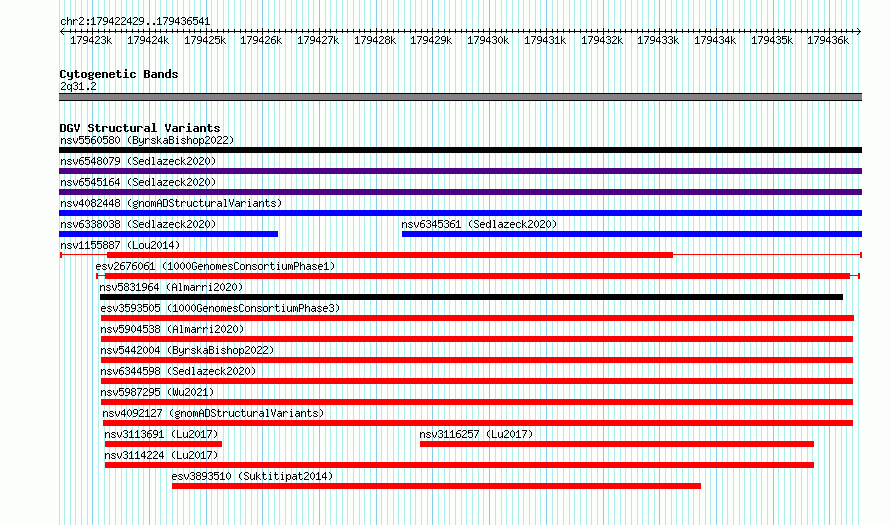Open the nsv5987295 (Wu2021) label

coord(157,392)
